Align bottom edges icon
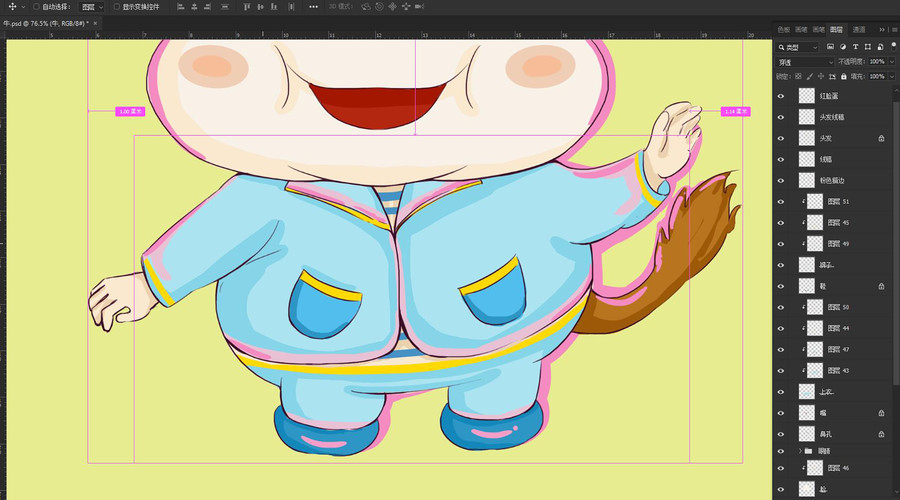The width and height of the screenshot is (900, 500). coord(274,7)
